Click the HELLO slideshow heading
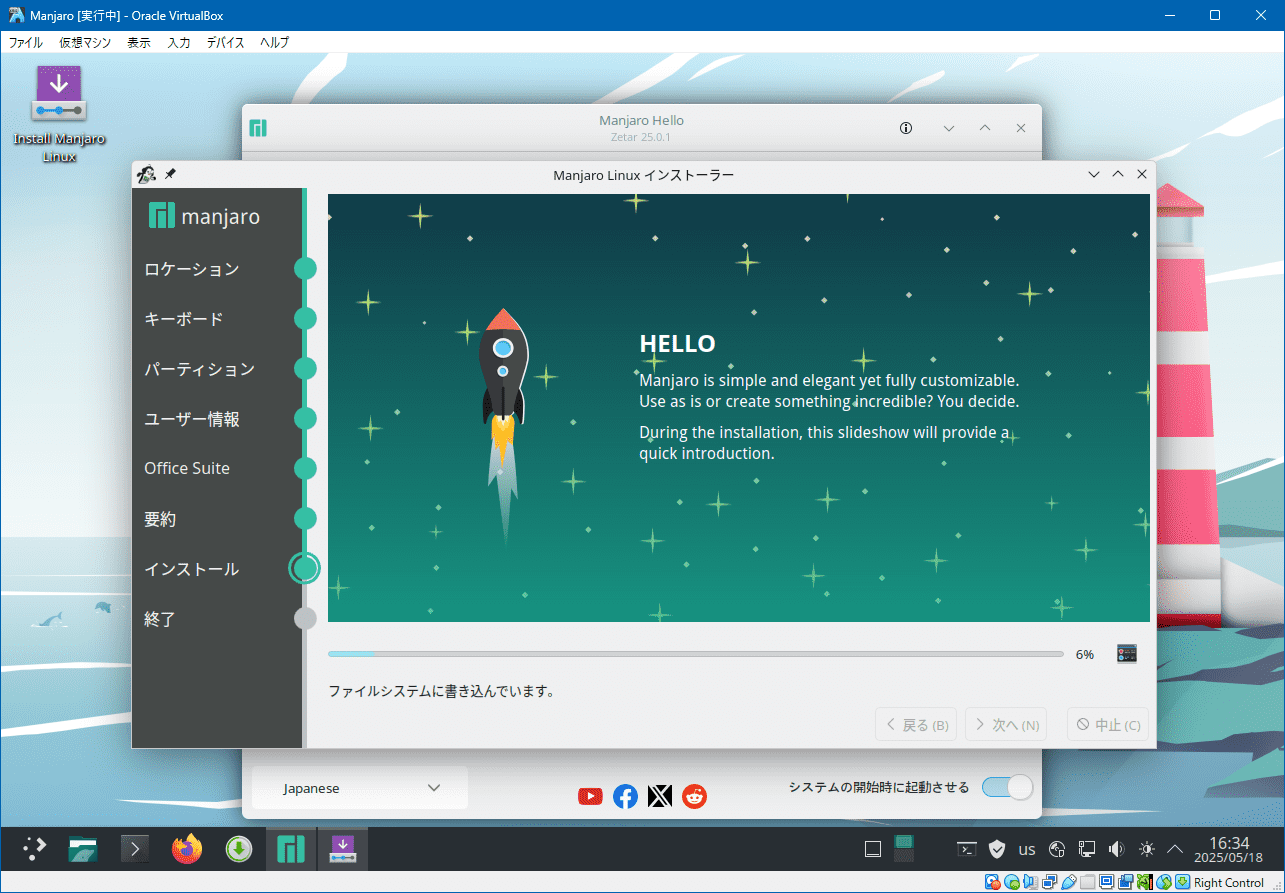Screen dimensions: 1285x893 pyautogui.click(x=678, y=344)
